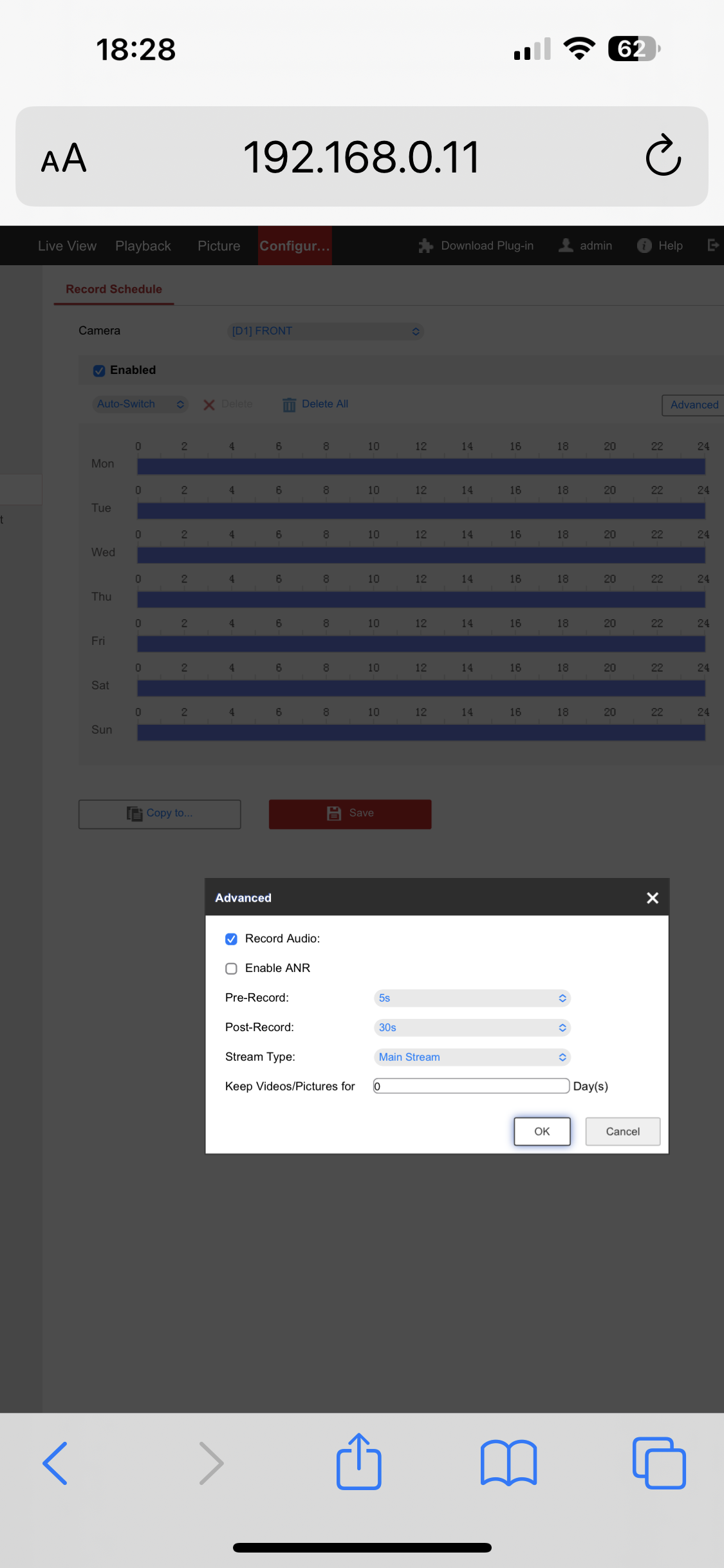Screen dimensions: 724x1568
Task: Open Safari bookmarks book icon
Action: [x=508, y=1462]
